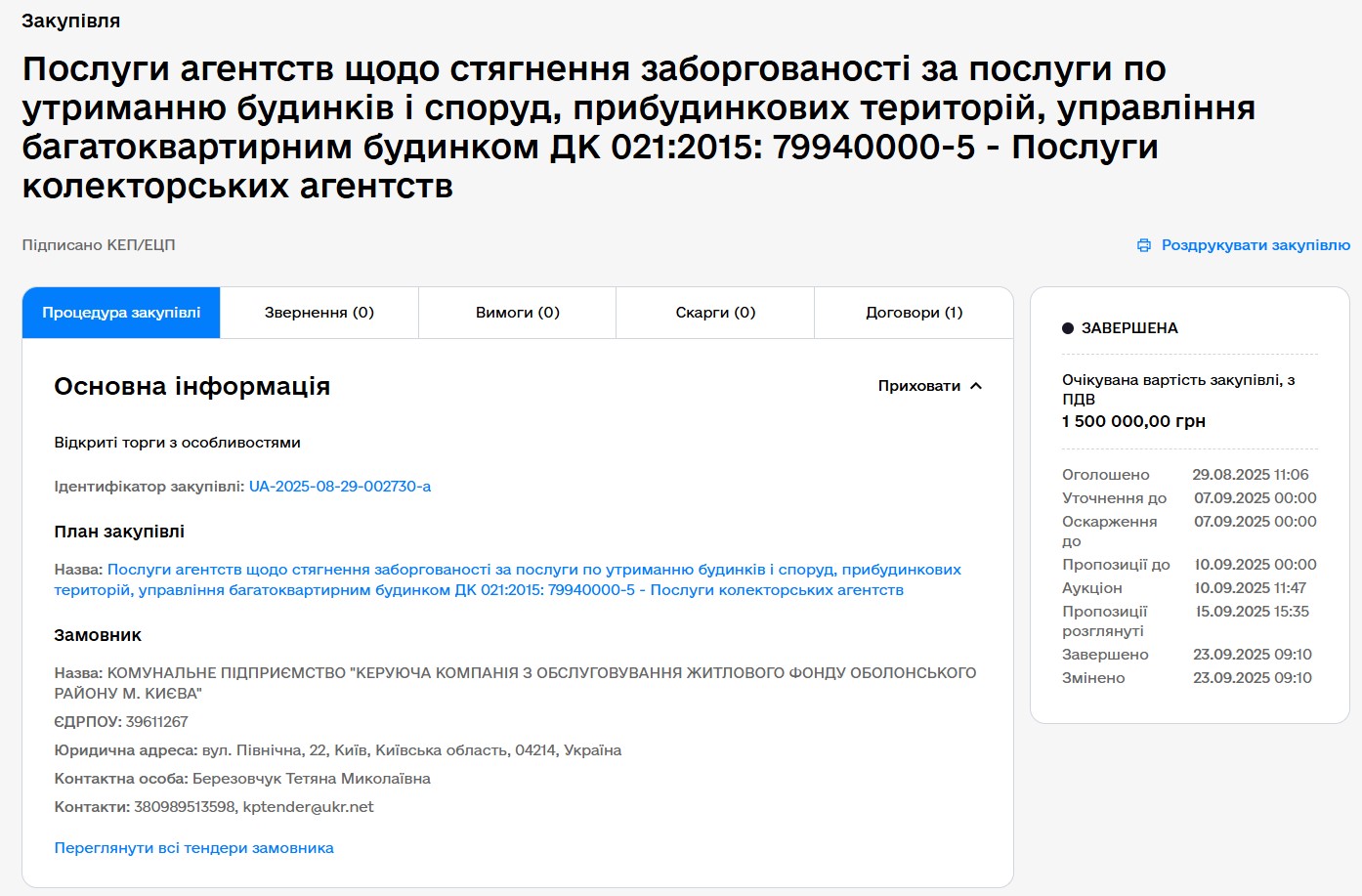
Task: Select the "Процедура закупівлі" tab
Action: click(121, 313)
